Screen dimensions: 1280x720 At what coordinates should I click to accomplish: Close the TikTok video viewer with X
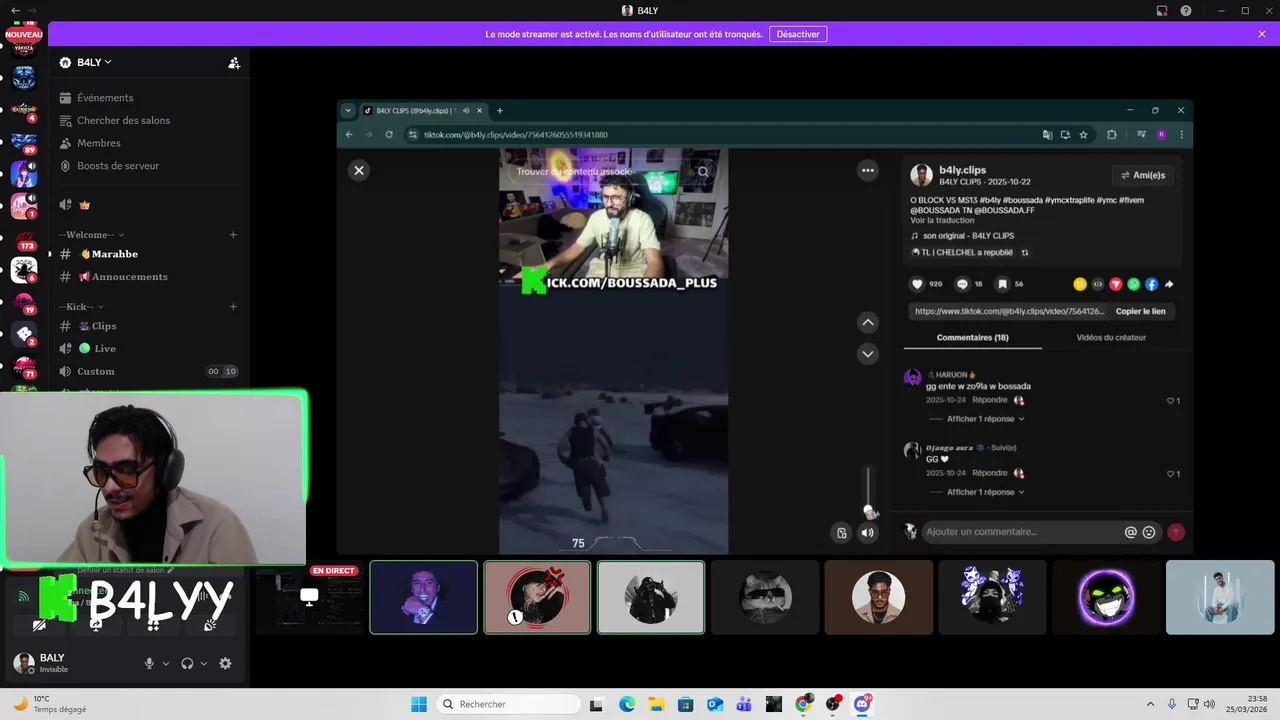tap(359, 170)
